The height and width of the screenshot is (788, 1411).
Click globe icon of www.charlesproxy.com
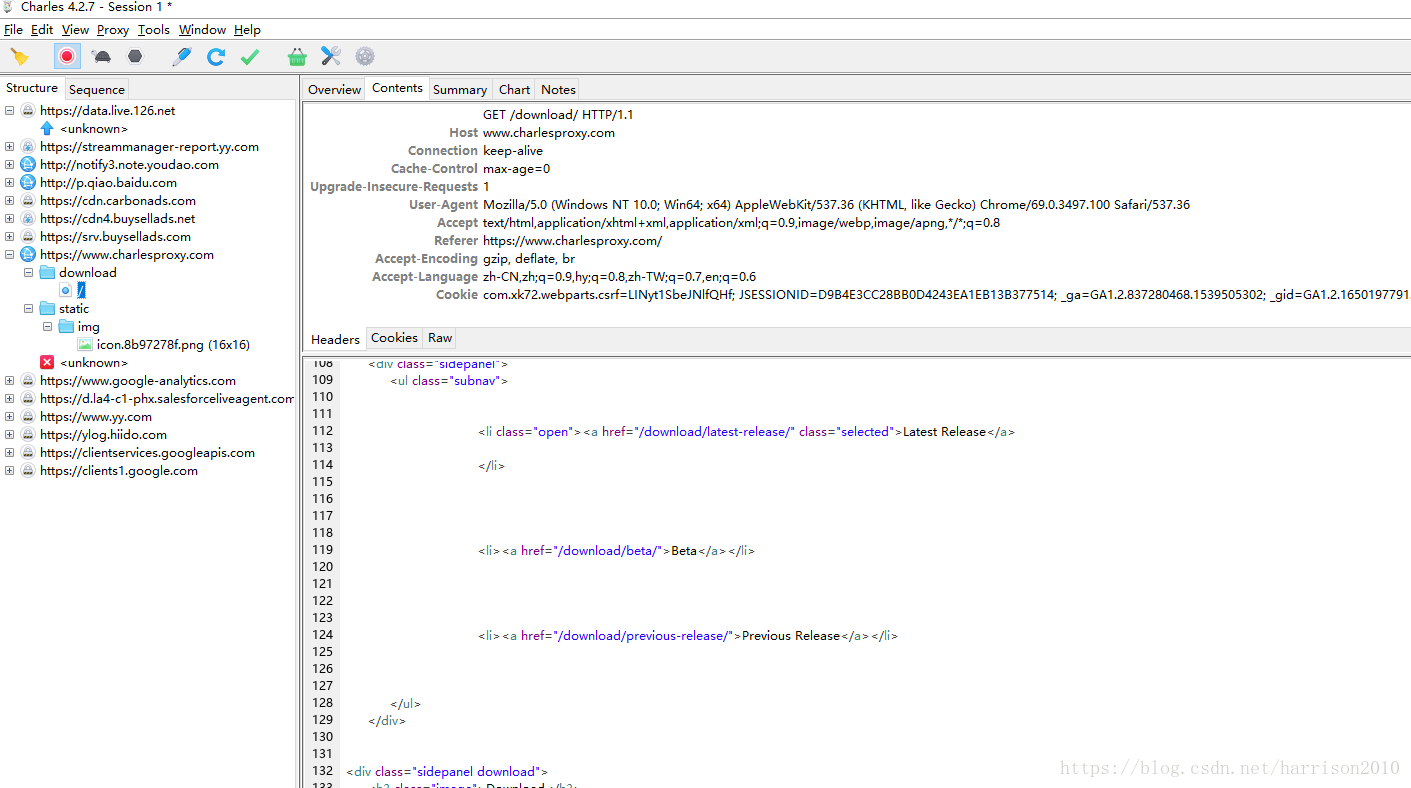[x=28, y=255]
